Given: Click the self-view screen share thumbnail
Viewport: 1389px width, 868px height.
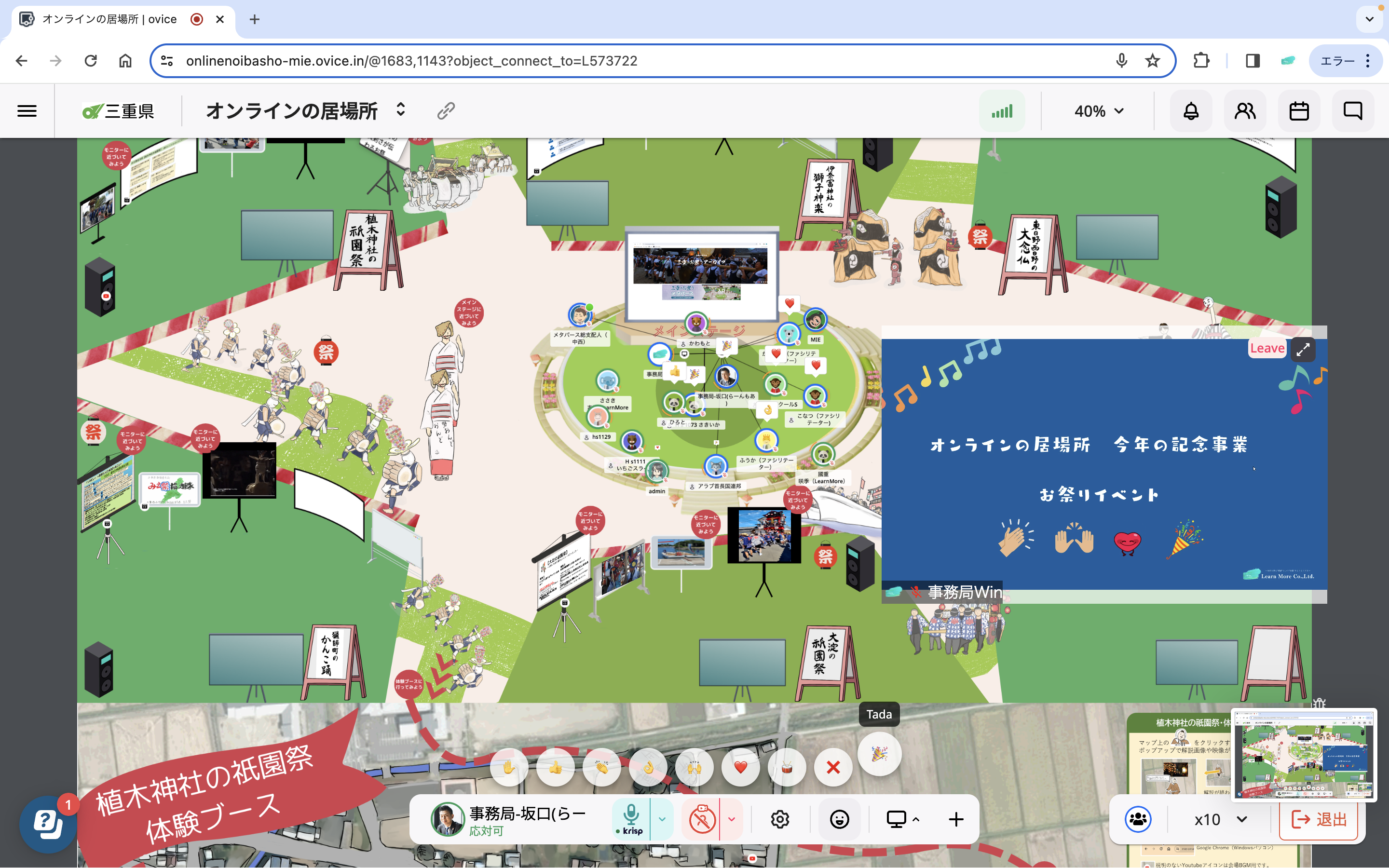Looking at the screenshot, I should pos(1304,754).
